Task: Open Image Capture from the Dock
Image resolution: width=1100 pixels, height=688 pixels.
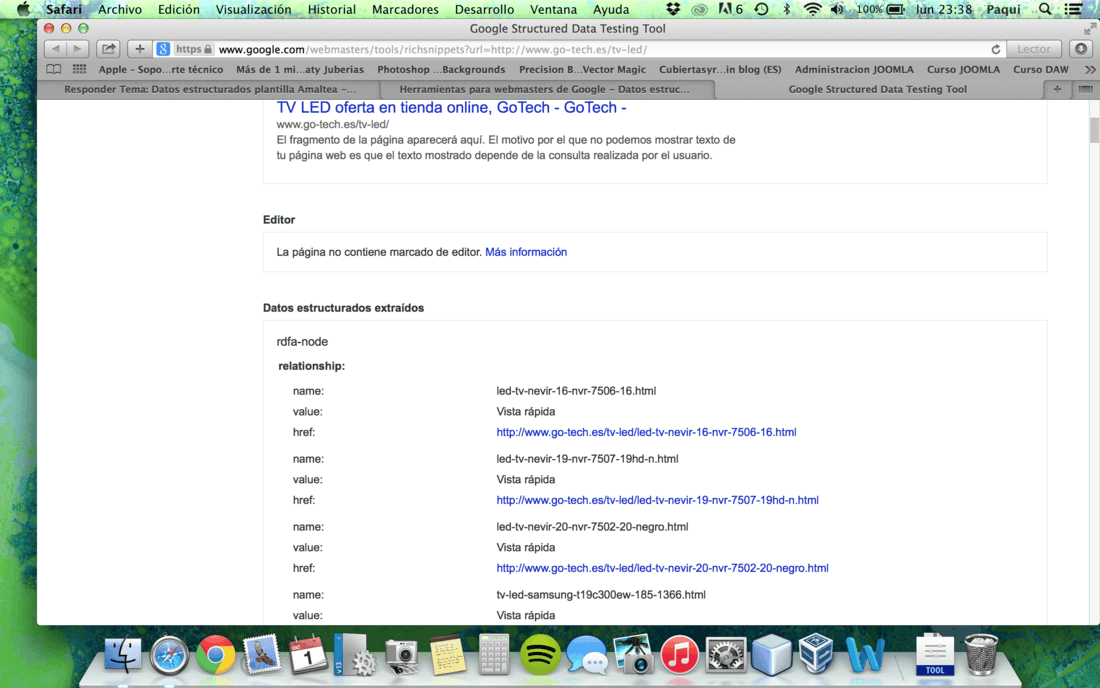Action: pos(402,656)
